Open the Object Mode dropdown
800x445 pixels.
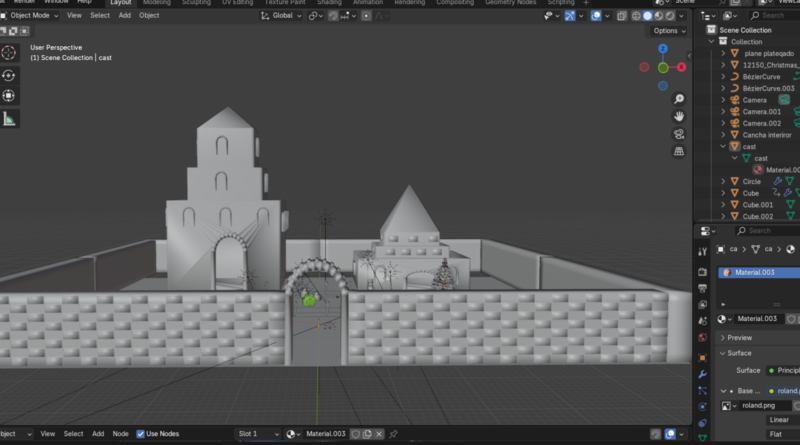tap(30, 16)
